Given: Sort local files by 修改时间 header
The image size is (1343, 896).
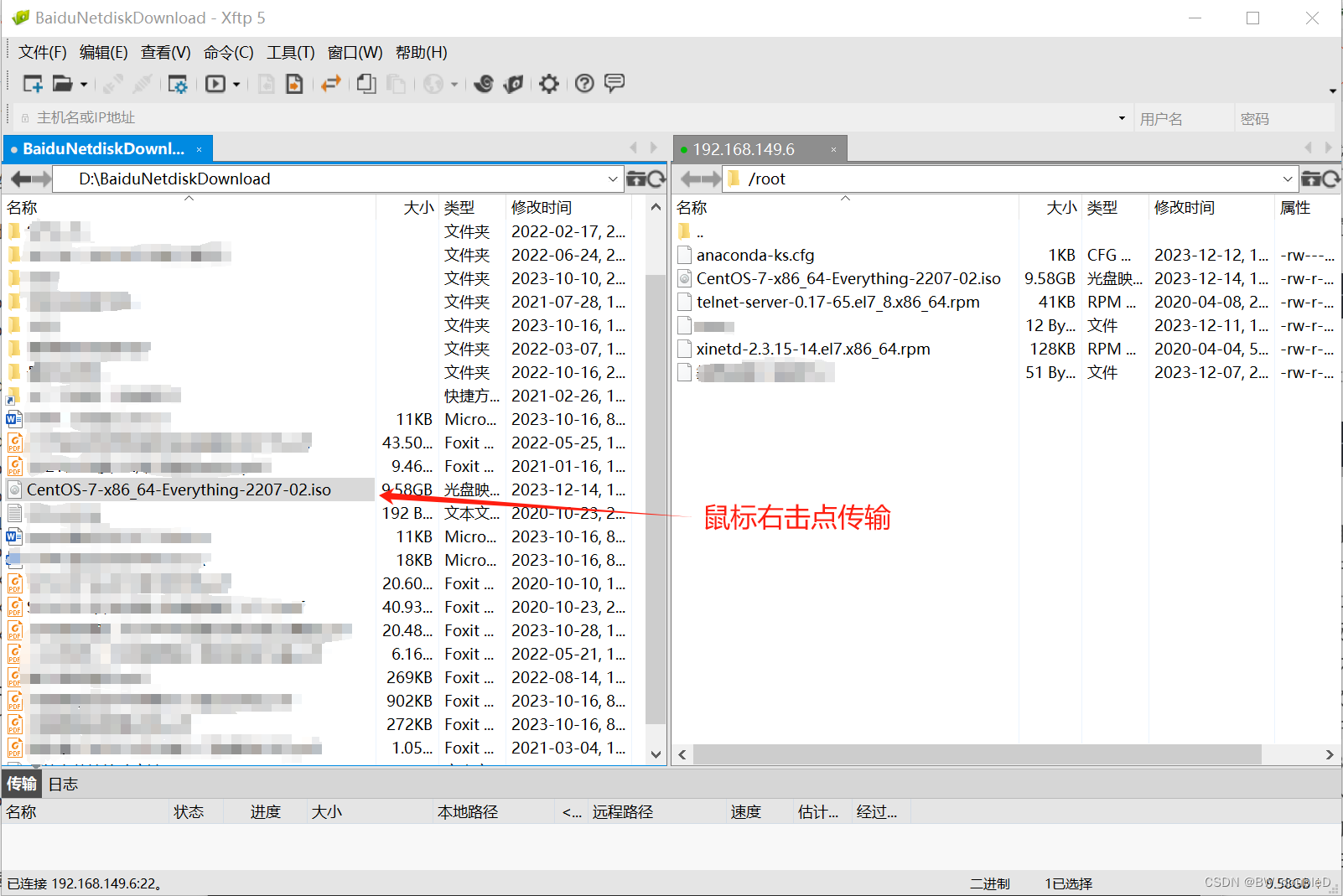Looking at the screenshot, I should point(568,207).
